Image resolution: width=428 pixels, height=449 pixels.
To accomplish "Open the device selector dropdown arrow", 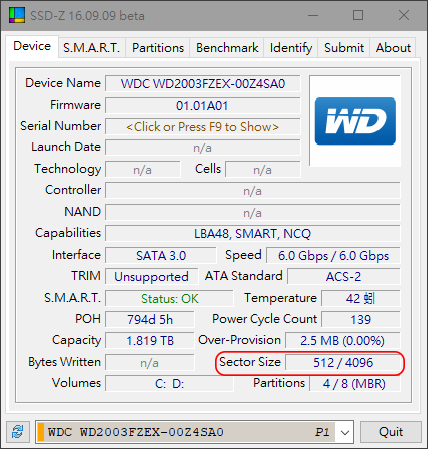I will [345, 432].
